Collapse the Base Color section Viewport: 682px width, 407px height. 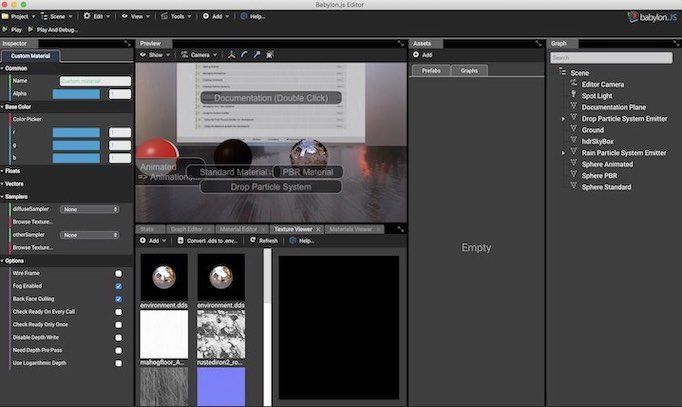(x=67, y=107)
